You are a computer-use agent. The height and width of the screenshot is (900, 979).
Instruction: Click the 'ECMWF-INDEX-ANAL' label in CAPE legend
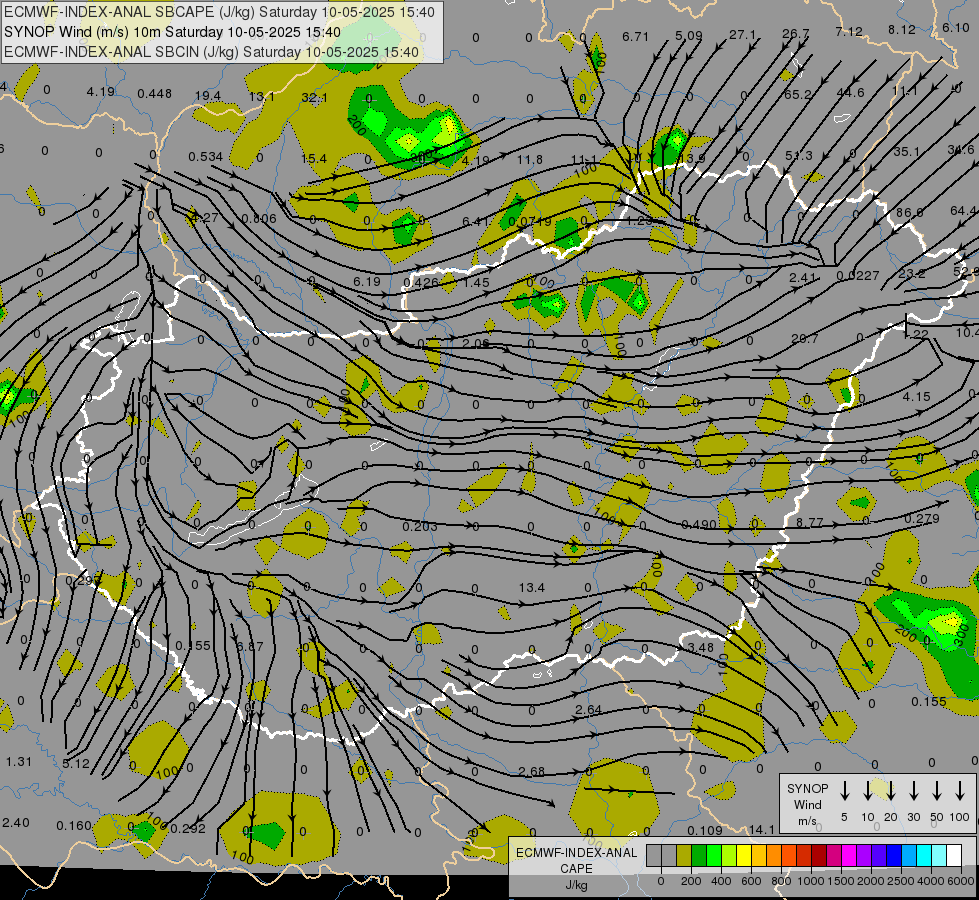click(577, 853)
